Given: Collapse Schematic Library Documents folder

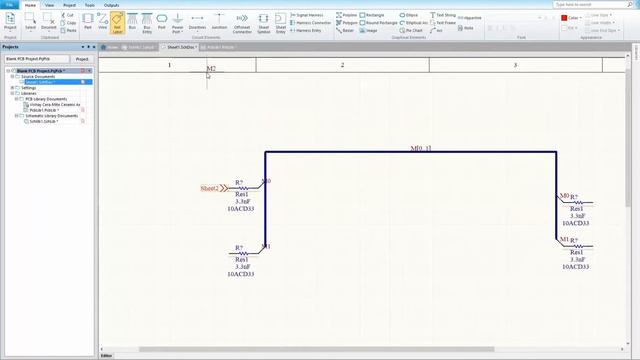Looking at the screenshot, I should coord(17,116).
